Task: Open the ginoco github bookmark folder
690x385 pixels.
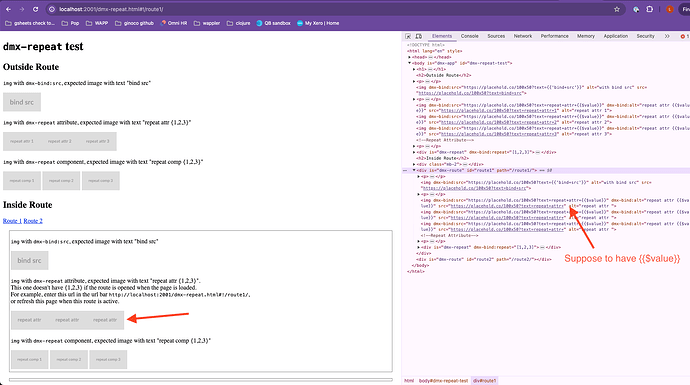Action: [134, 23]
